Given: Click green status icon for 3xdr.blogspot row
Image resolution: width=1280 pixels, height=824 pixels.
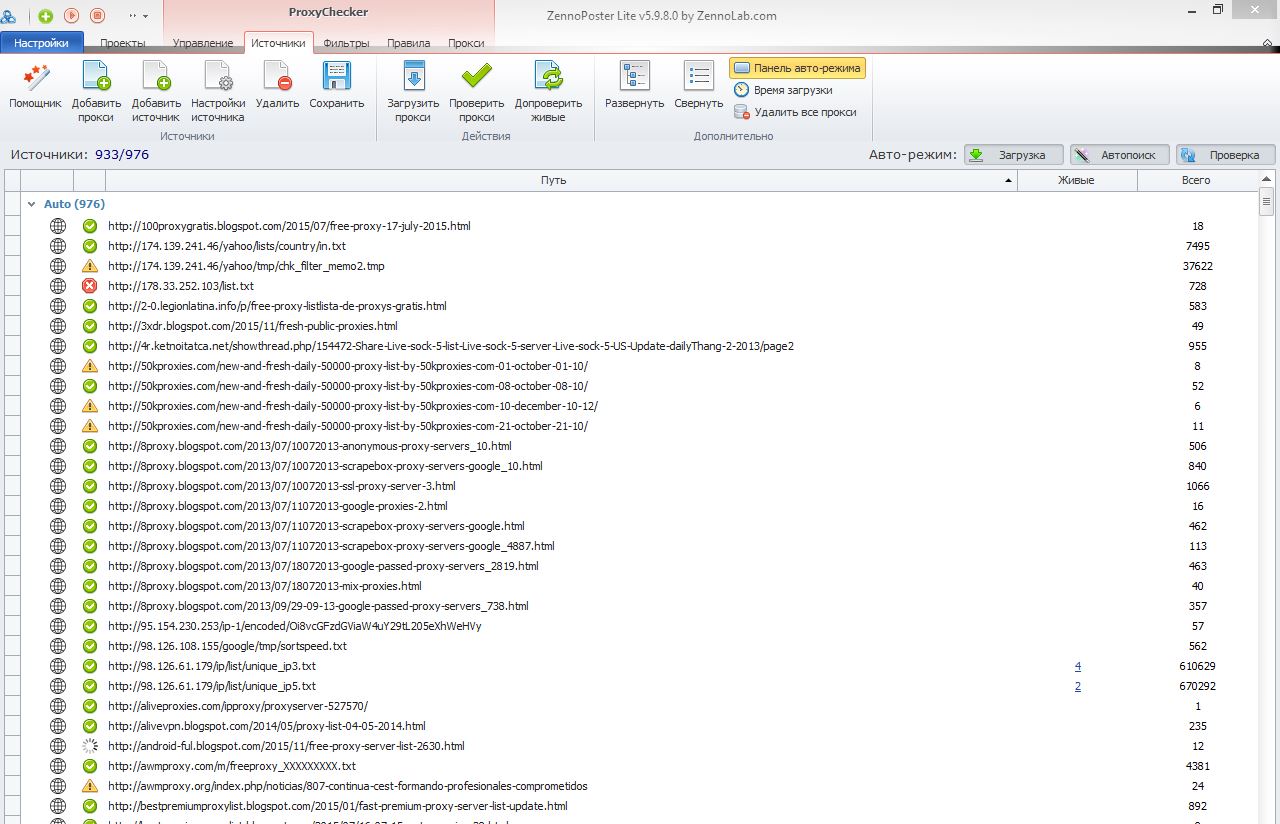Looking at the screenshot, I should click(x=90, y=326).
